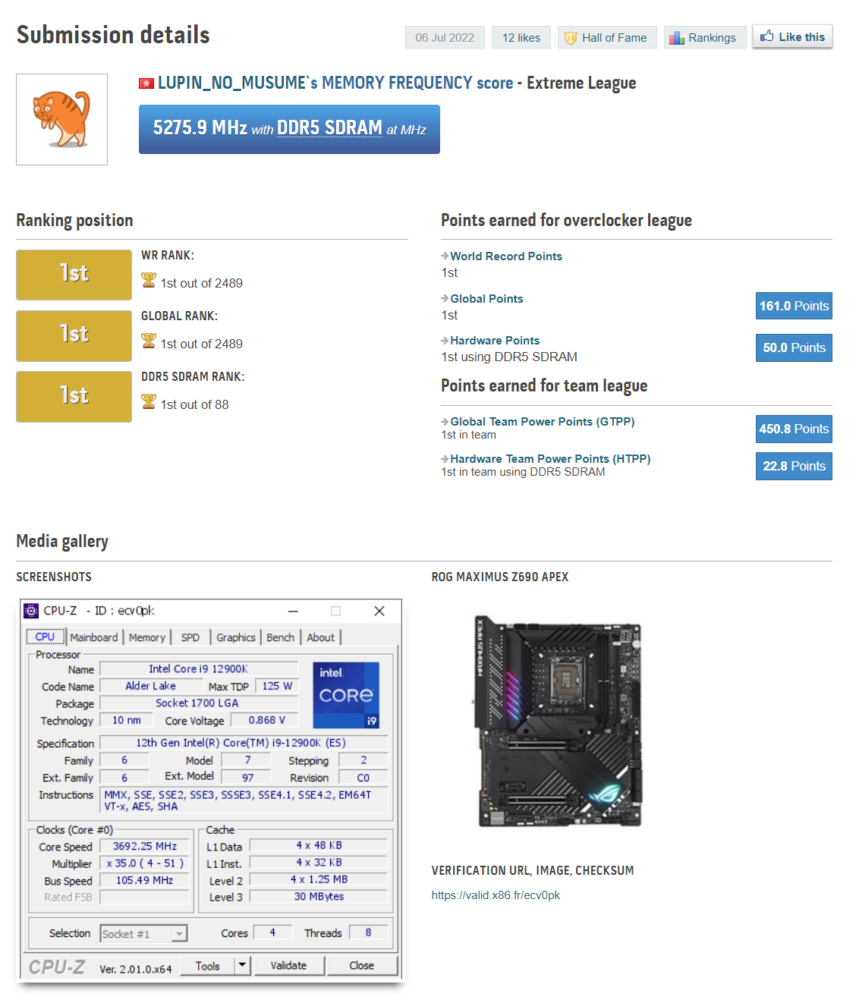The width and height of the screenshot is (856, 1000).
Task: Open the Global Points link
Action: (x=486, y=298)
